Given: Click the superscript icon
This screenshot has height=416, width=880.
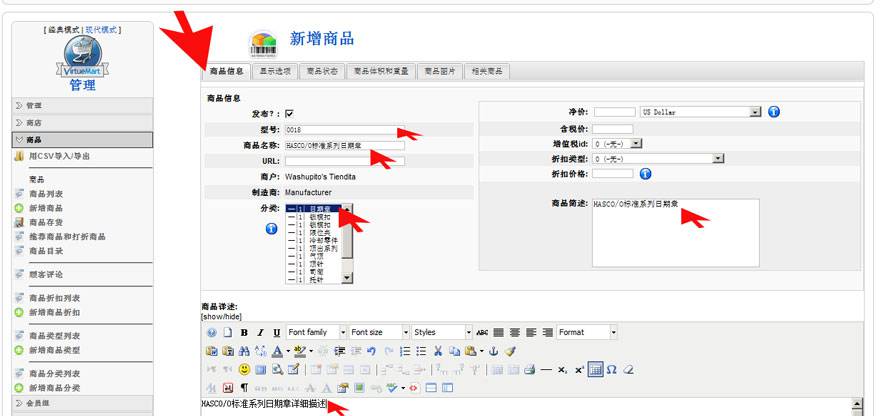Looking at the screenshot, I should tap(579, 369).
